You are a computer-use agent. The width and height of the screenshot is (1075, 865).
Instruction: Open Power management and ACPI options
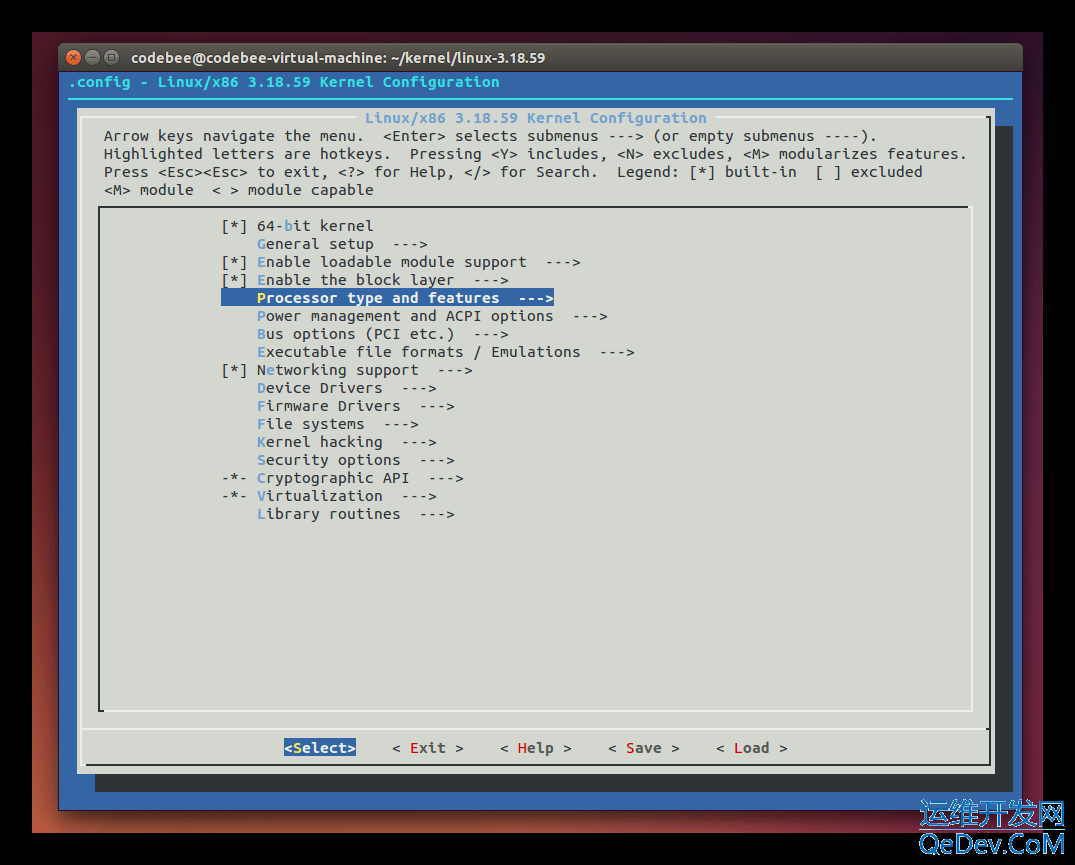click(x=432, y=316)
